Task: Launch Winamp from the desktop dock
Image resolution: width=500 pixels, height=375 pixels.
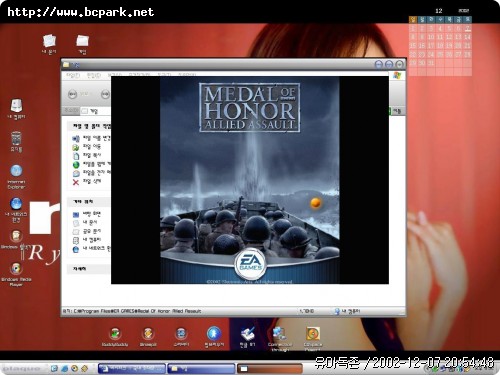Action: [x=148, y=337]
